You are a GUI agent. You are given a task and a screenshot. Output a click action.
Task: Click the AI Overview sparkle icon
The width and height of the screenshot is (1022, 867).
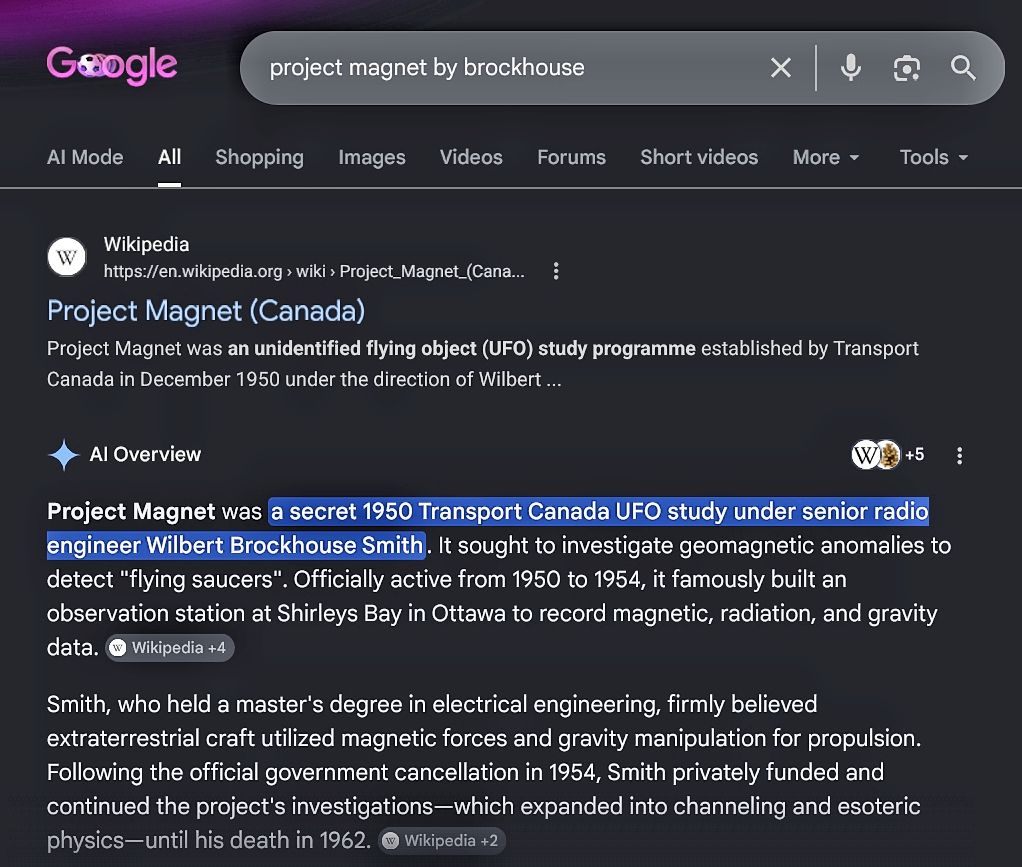[x=64, y=455]
